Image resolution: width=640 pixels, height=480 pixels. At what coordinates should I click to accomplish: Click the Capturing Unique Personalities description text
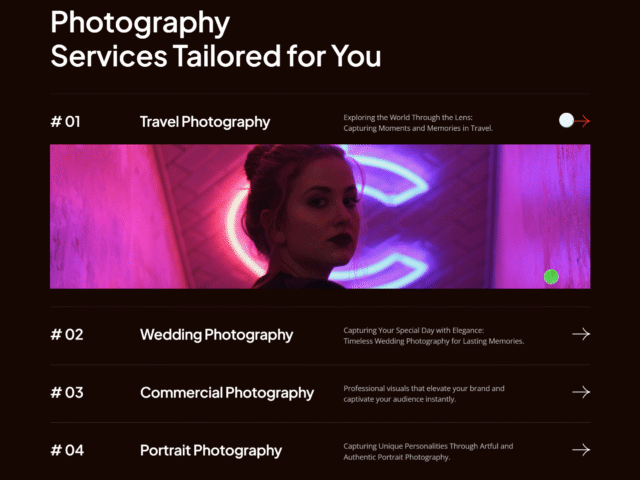pyautogui.click(x=428, y=452)
